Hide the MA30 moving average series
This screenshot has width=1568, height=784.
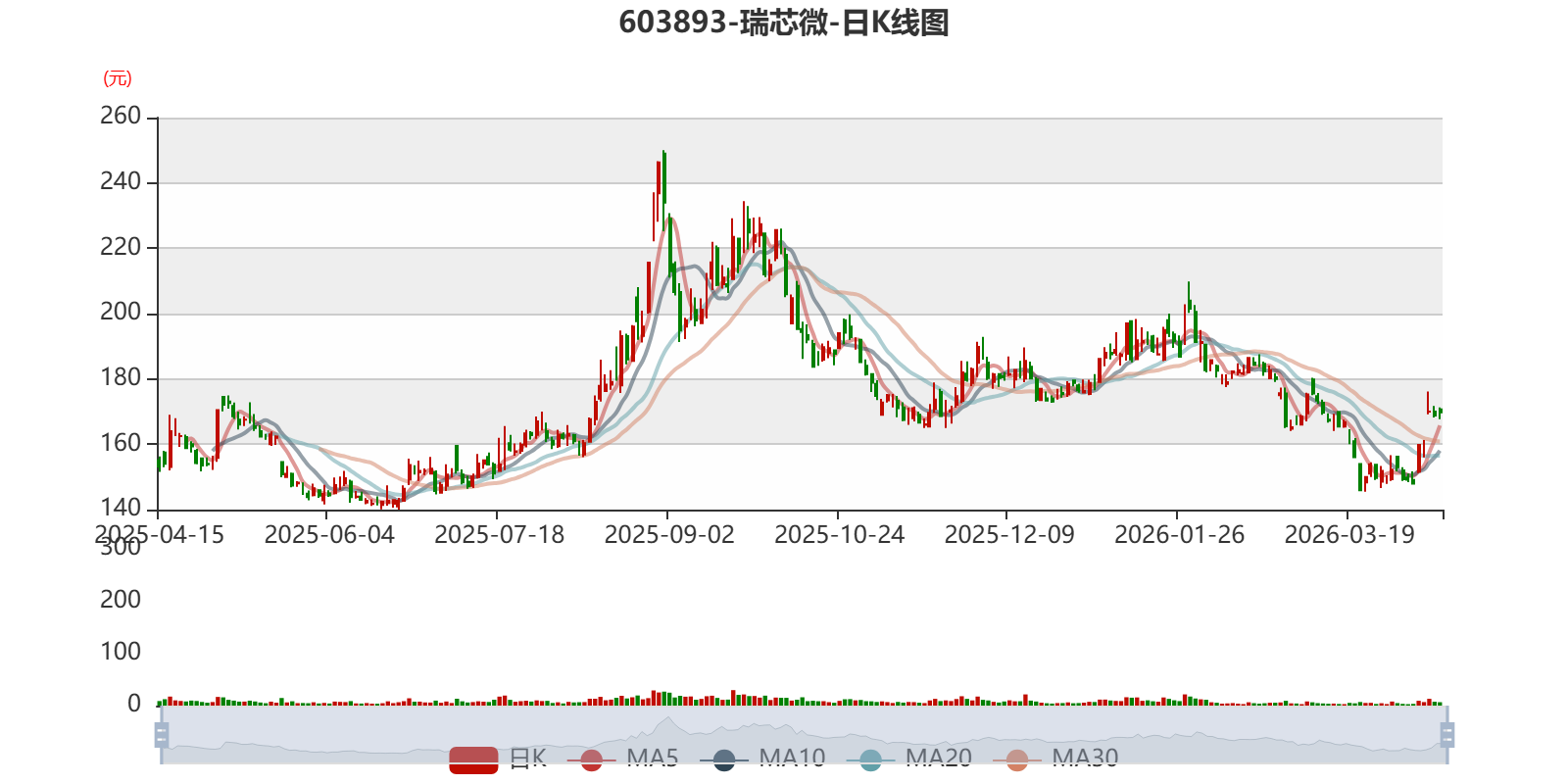[1055, 759]
